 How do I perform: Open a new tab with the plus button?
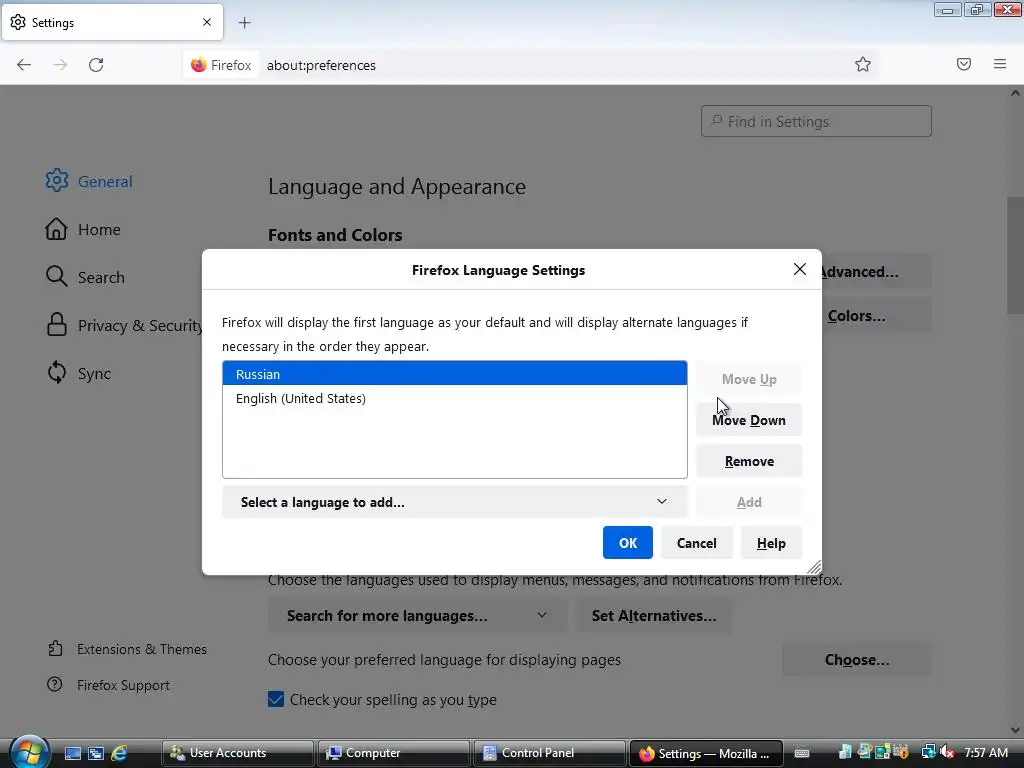[244, 23]
